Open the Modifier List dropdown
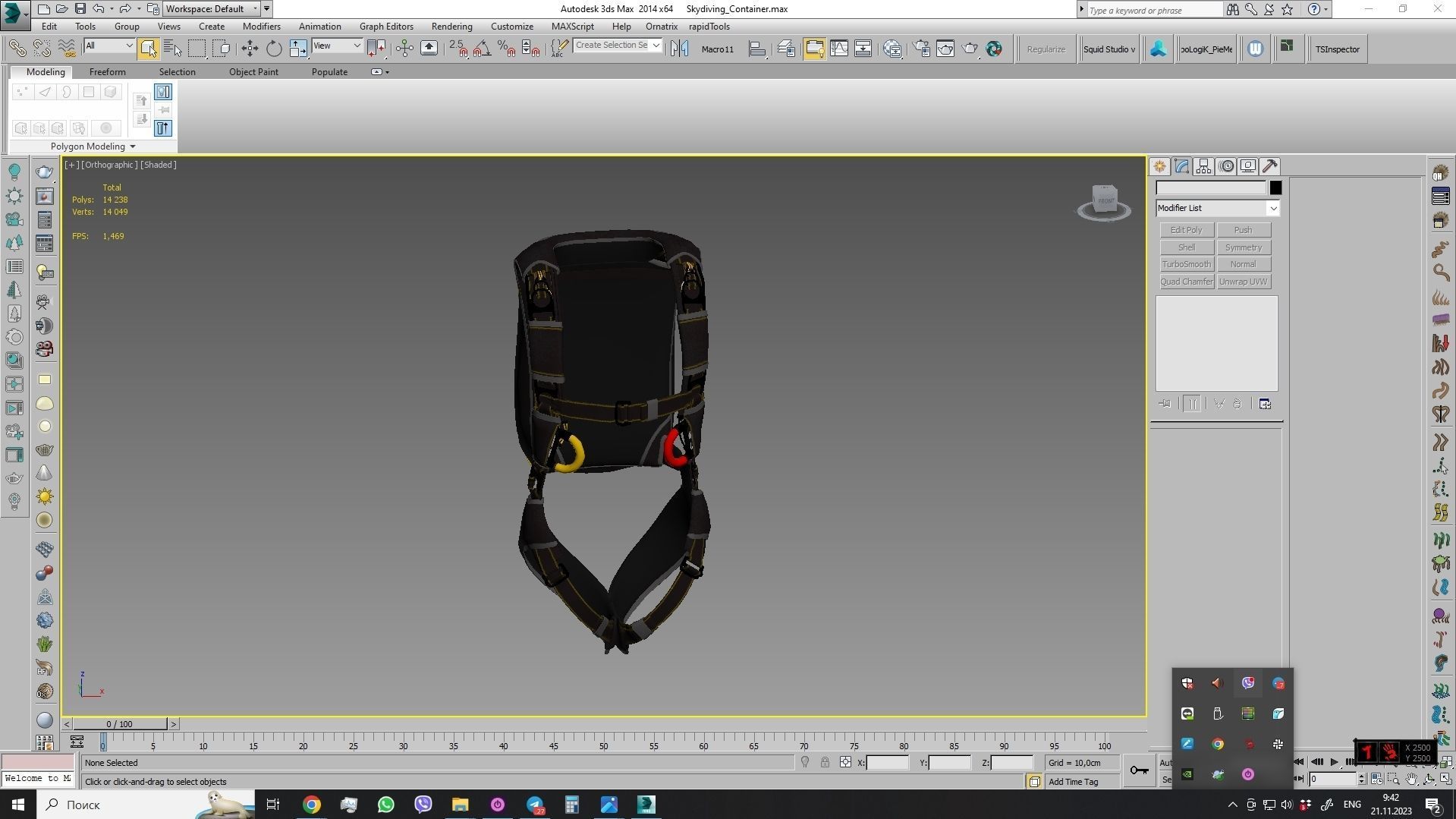The image size is (1456, 819). [1218, 208]
